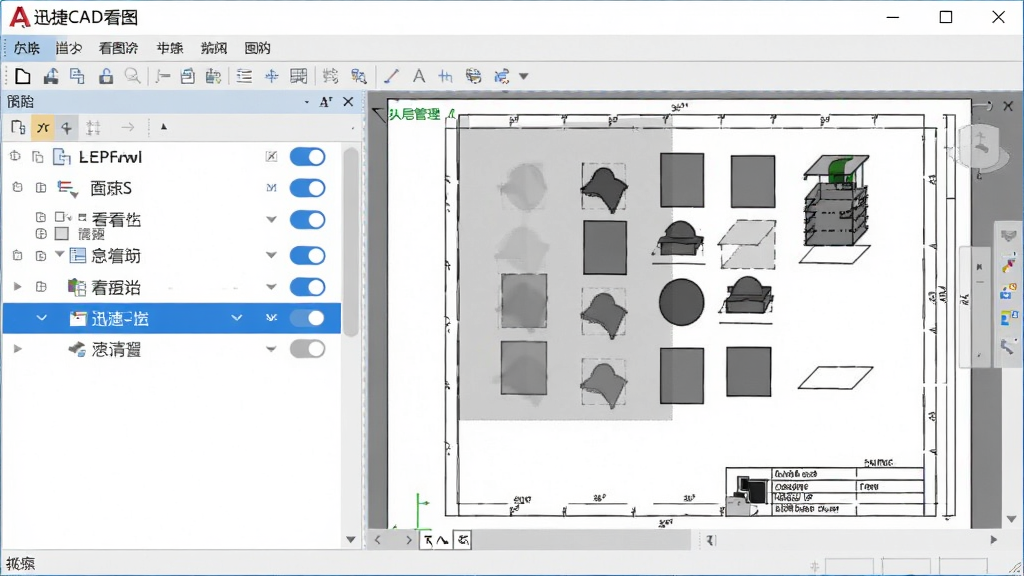Viewport: 1024px width, 576px height.
Task: Select the letter A text tool
Action: (419, 76)
